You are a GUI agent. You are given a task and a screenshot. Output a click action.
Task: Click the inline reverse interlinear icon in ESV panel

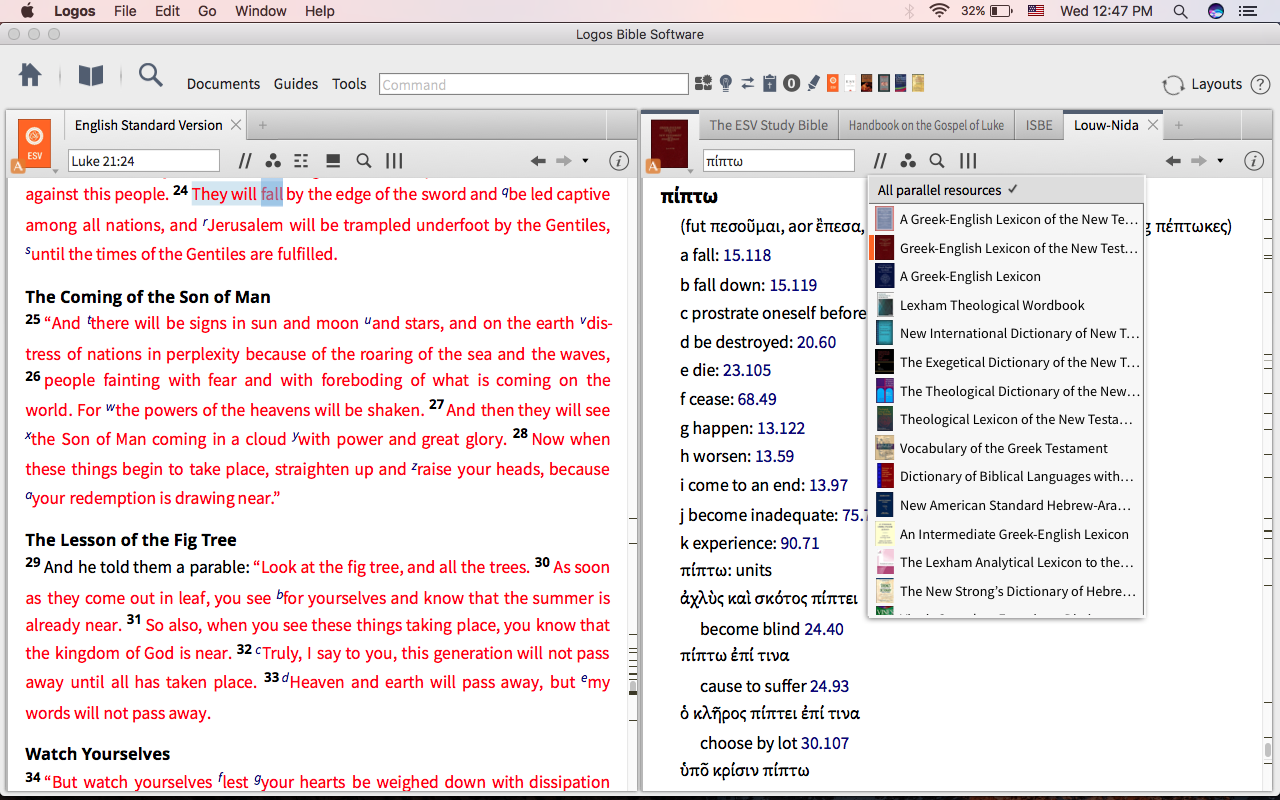[x=333, y=161]
